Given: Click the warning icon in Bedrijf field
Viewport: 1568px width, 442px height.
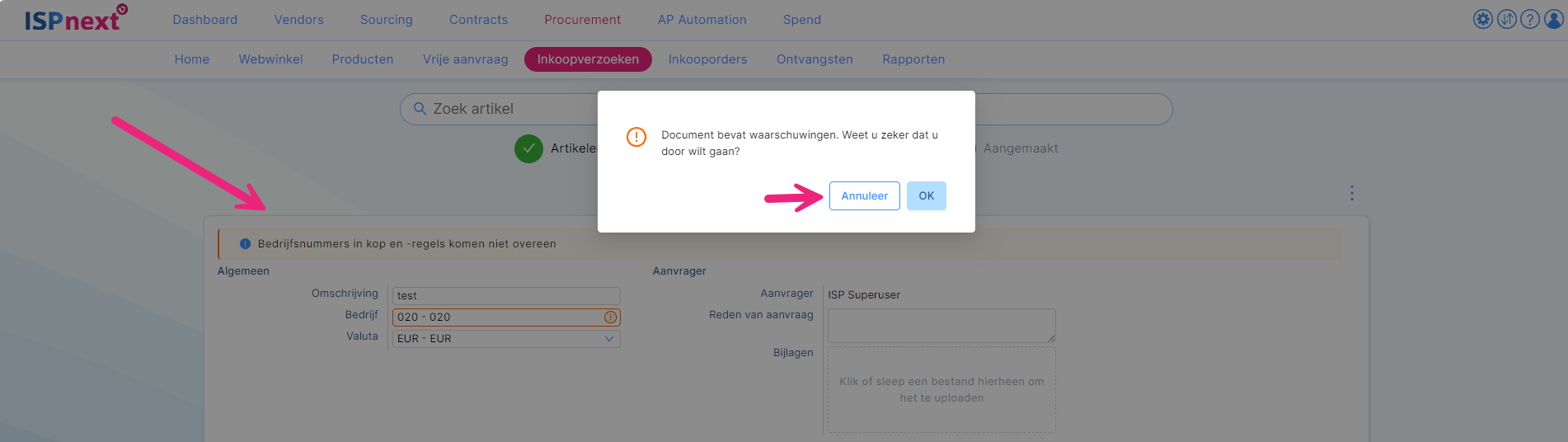Looking at the screenshot, I should [x=611, y=317].
